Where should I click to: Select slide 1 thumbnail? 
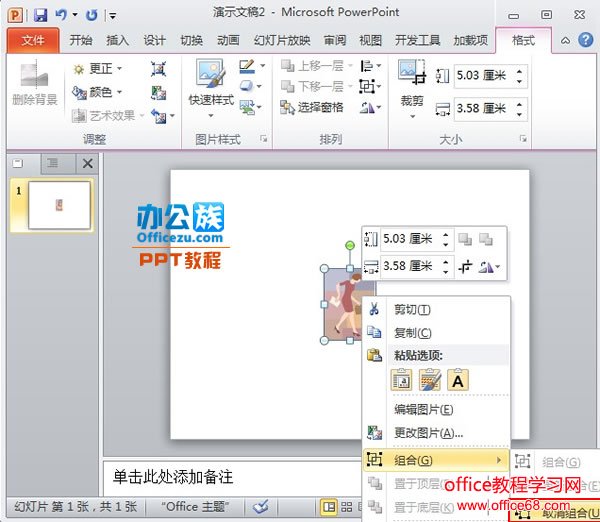click(x=59, y=205)
